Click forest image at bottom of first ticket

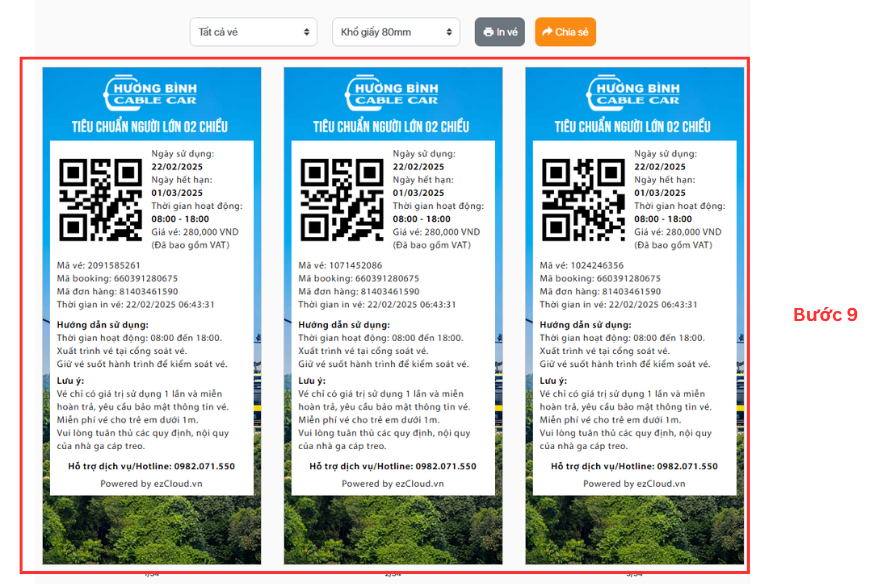click(x=152, y=530)
